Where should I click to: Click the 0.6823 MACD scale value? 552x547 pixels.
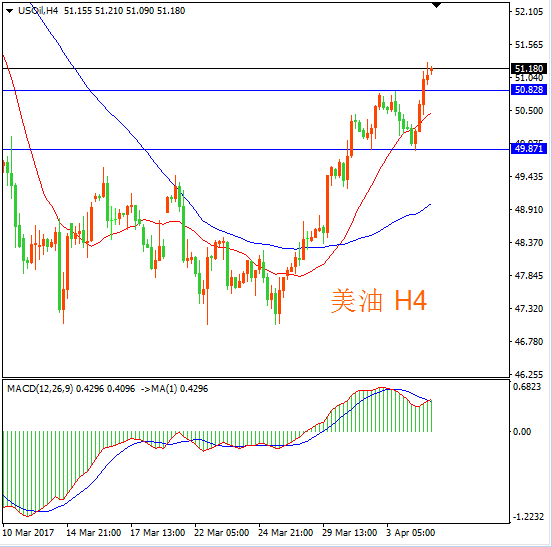(527, 387)
